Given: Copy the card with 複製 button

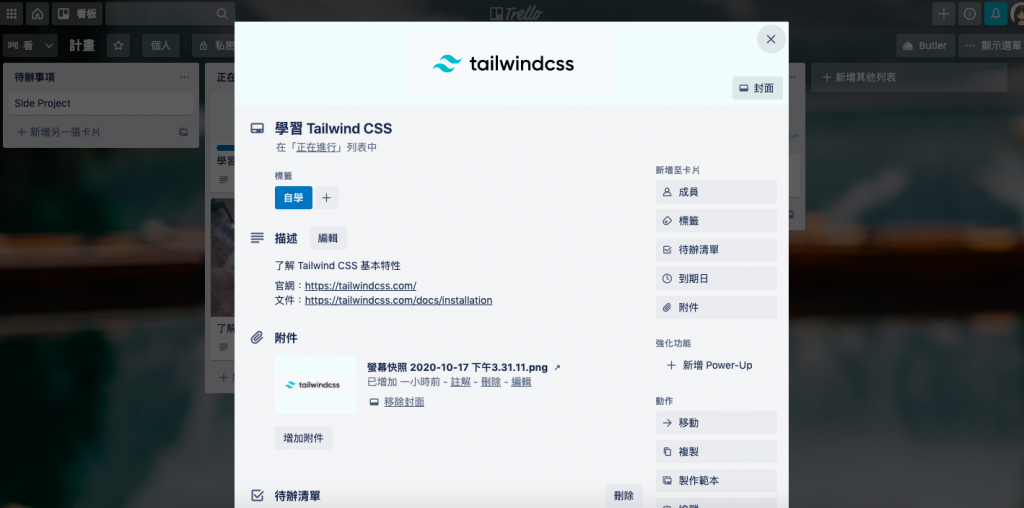Looking at the screenshot, I should point(716,451).
